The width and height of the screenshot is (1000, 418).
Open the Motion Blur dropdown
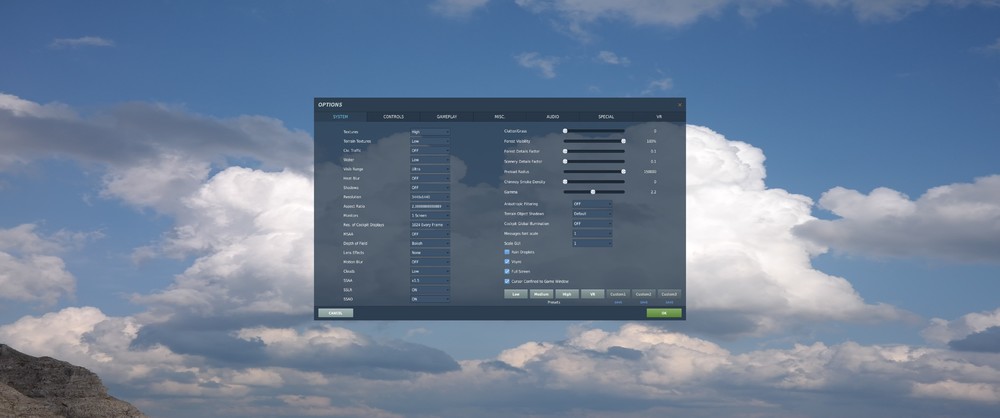pyautogui.click(x=430, y=262)
